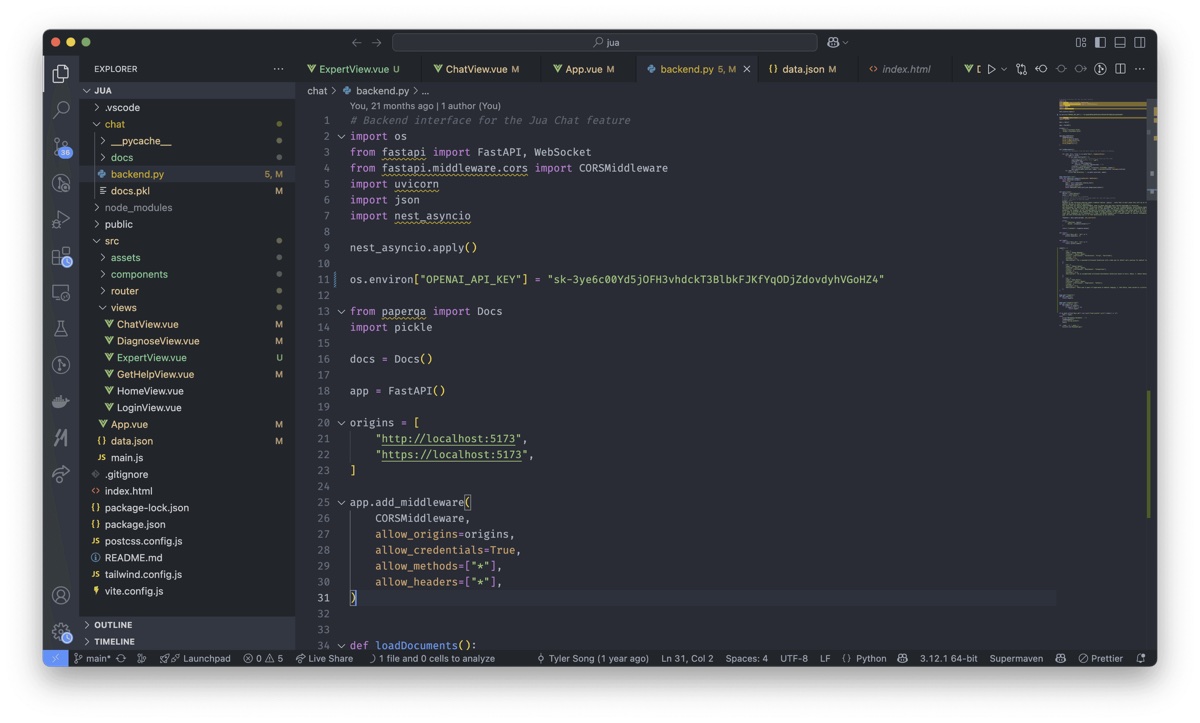This screenshot has width=1200, height=723.
Task: Click the main* branch in status bar
Action: point(92,658)
